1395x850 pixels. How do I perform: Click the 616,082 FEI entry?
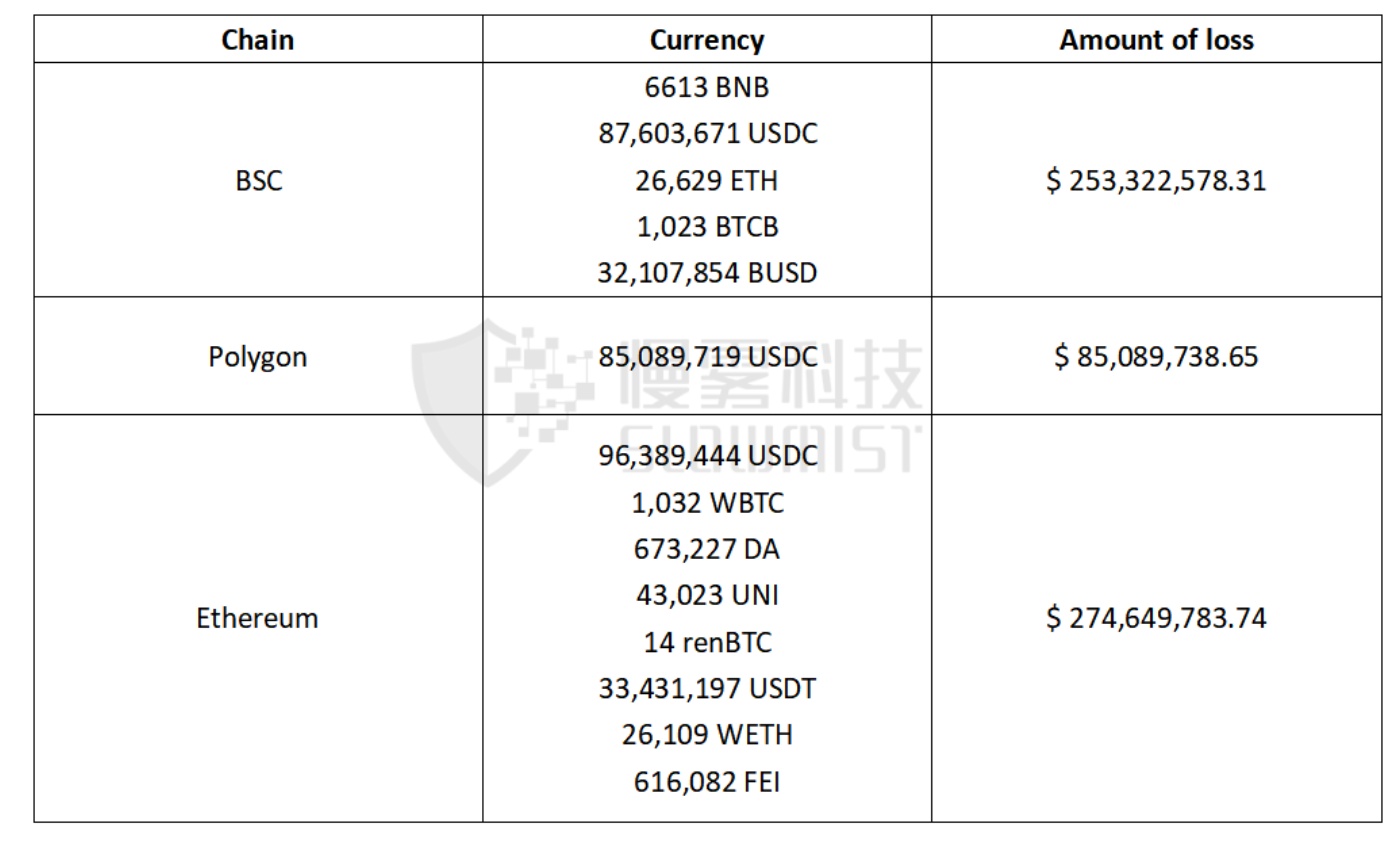coord(707,781)
